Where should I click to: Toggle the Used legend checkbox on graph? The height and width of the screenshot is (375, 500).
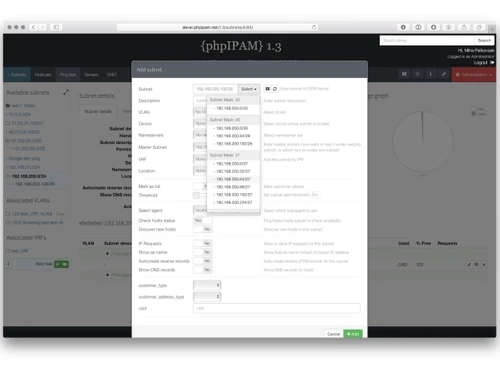[474, 114]
